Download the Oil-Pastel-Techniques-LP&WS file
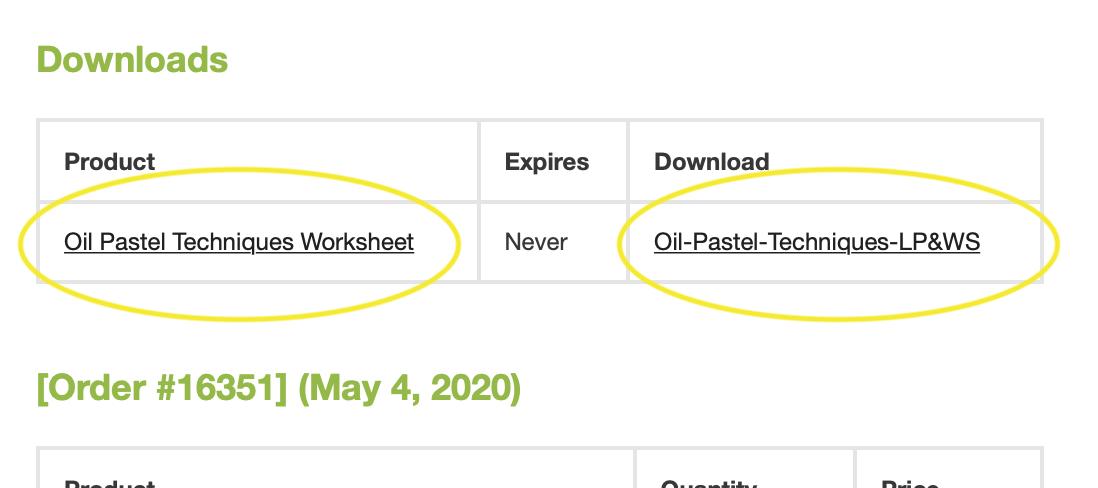Screen dimensions: 1098x488 tap(816, 242)
